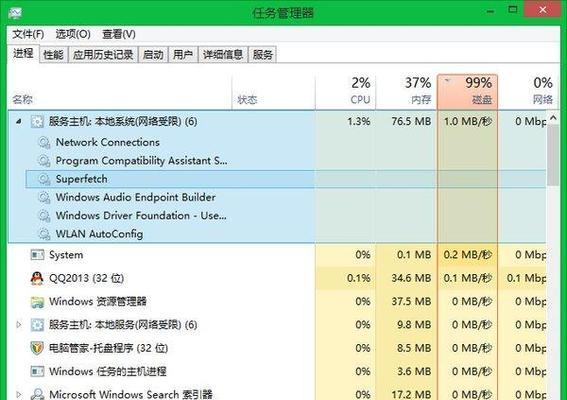Switch to the 详细信息 tab
The width and height of the screenshot is (567, 400).
click(x=223, y=55)
